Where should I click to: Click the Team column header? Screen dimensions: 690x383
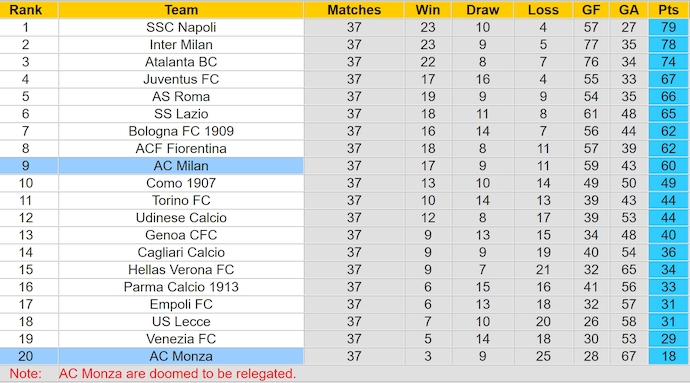(x=181, y=10)
